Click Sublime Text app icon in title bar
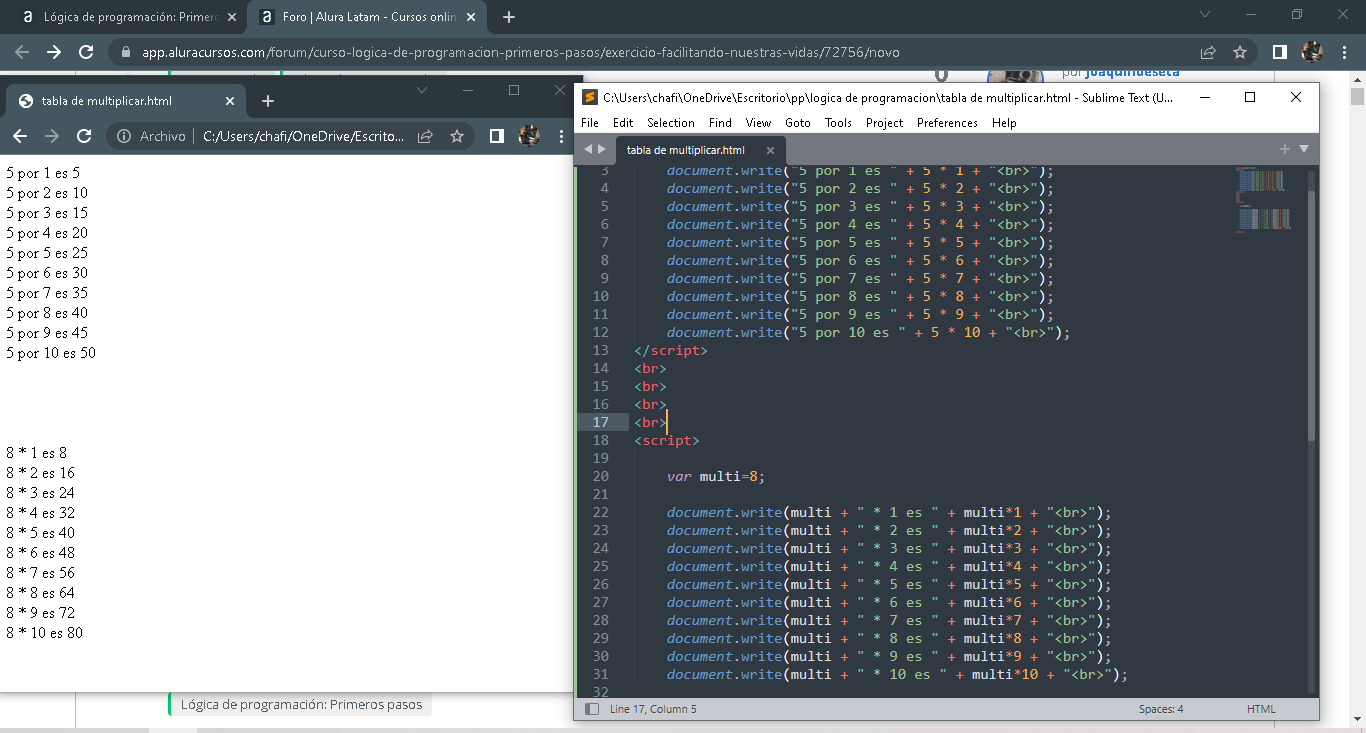Image resolution: width=1366 pixels, height=733 pixels. tap(590, 97)
